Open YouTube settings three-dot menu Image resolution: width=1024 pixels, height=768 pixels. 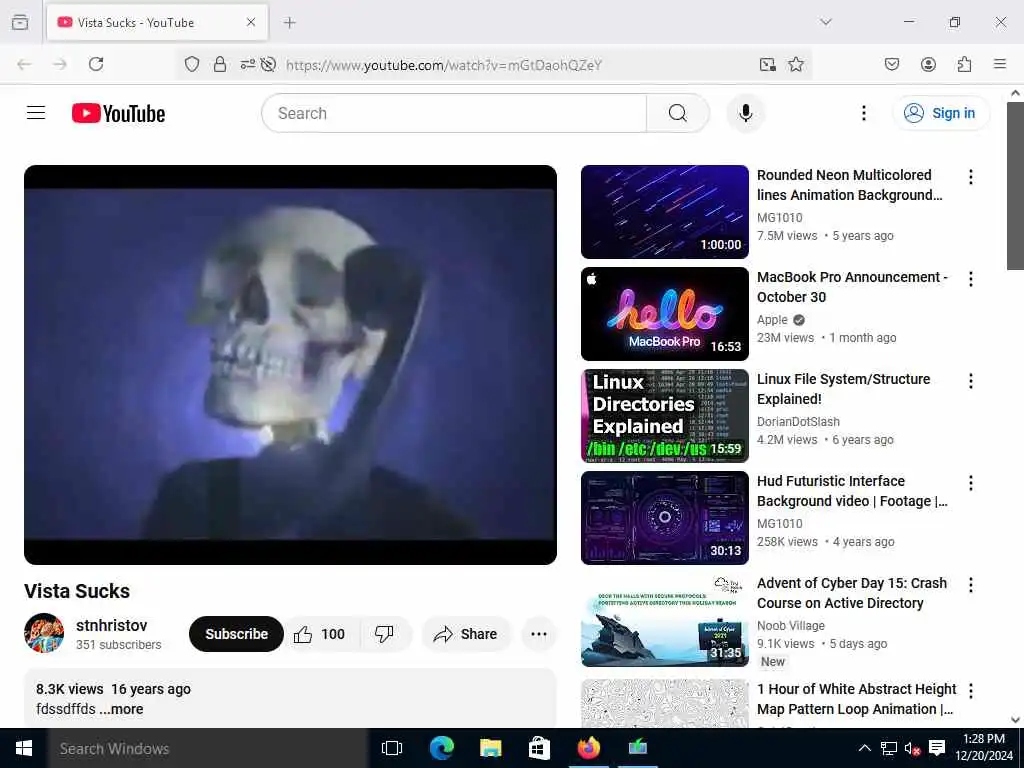click(x=863, y=113)
